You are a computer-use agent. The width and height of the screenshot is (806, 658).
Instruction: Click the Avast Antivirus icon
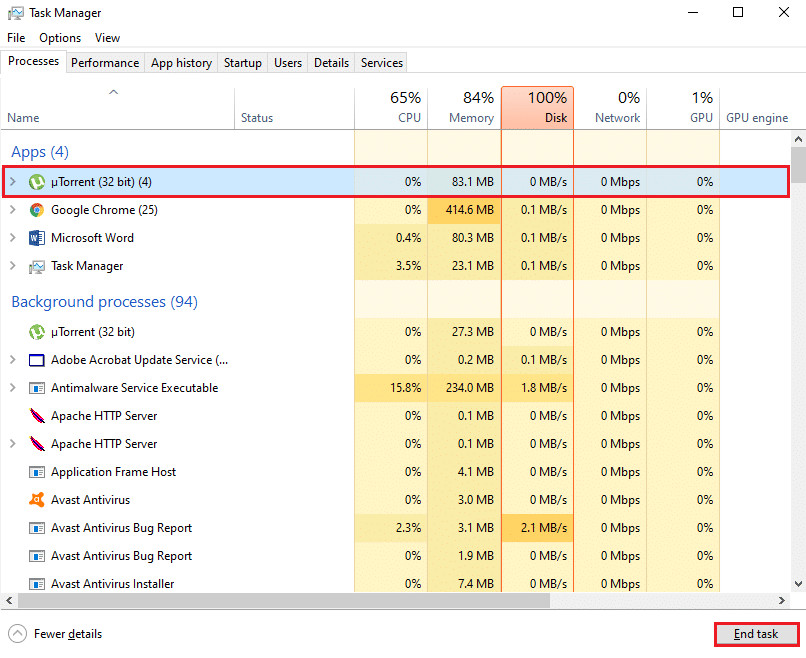coord(37,499)
